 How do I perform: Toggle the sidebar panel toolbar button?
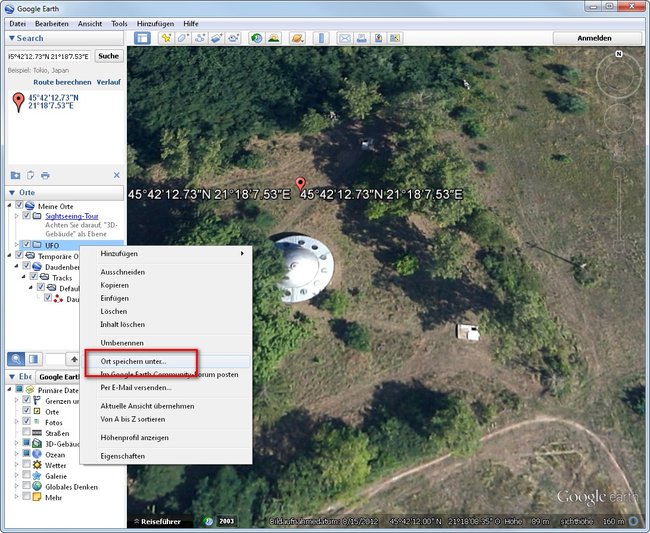pyautogui.click(x=142, y=38)
